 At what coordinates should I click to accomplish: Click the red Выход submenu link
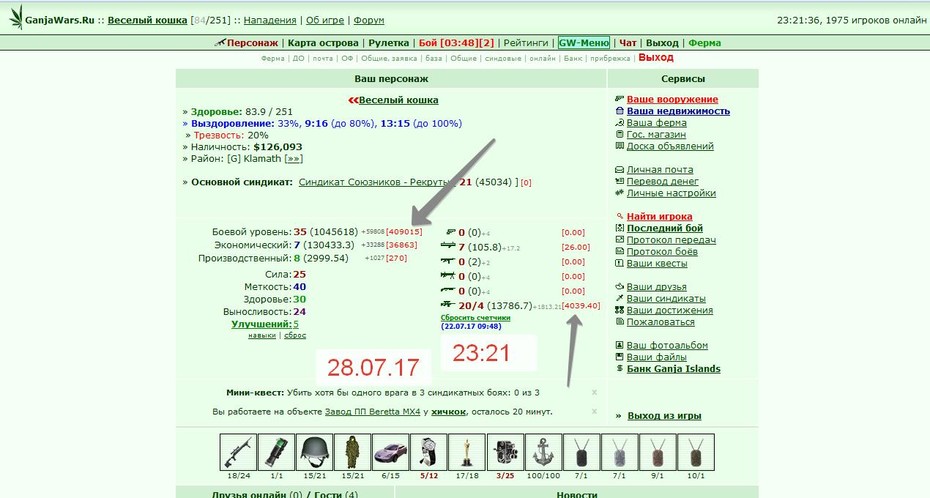coord(656,58)
